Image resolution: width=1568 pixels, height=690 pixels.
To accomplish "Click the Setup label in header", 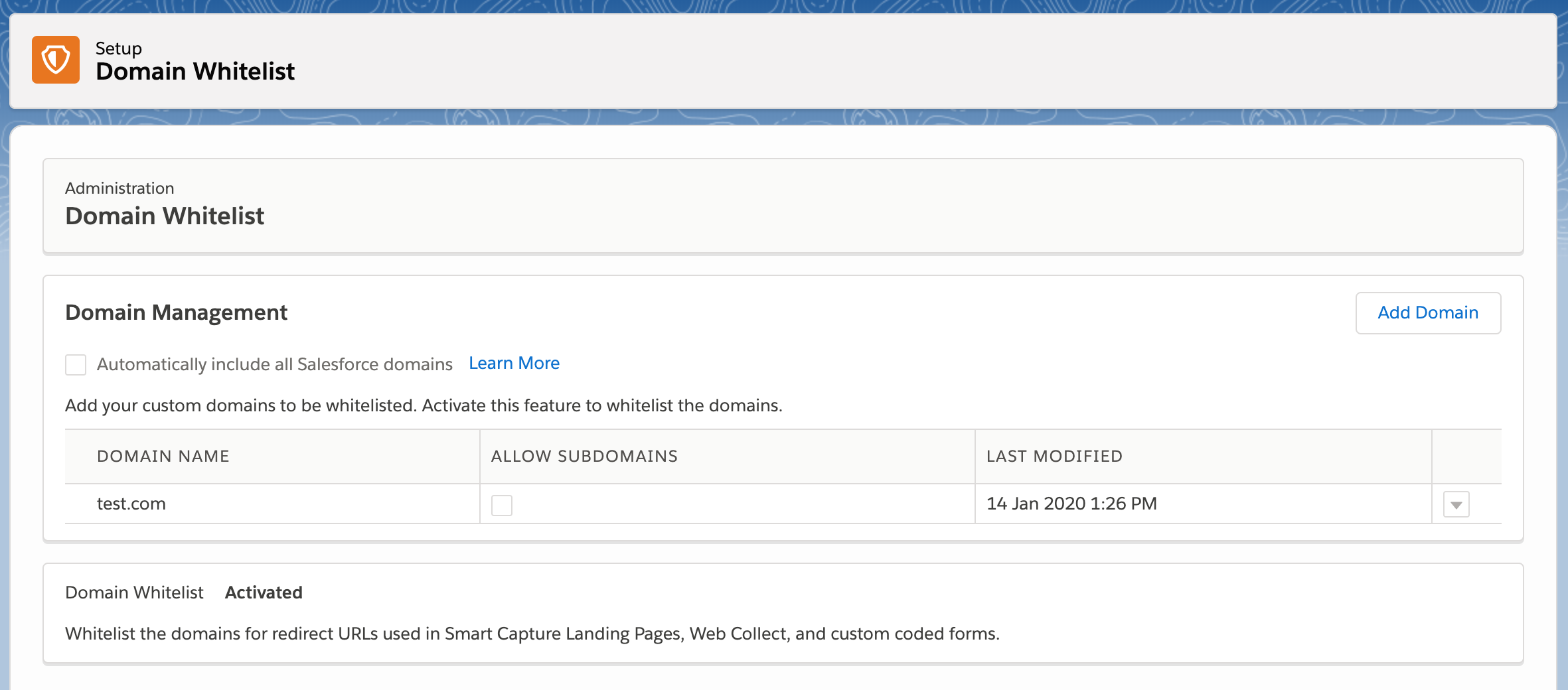I will point(119,48).
